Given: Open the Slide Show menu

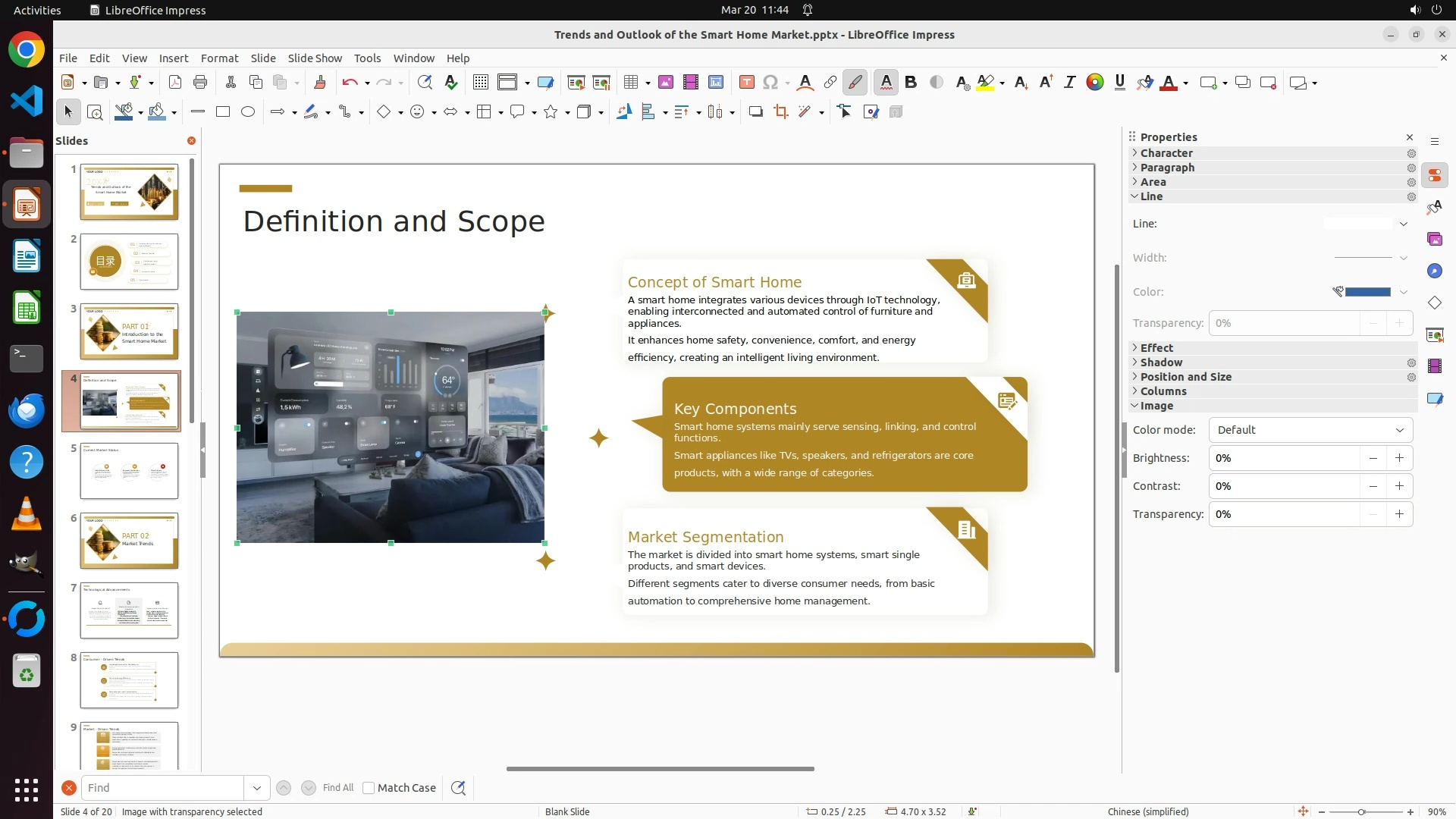Looking at the screenshot, I should pos(315,58).
